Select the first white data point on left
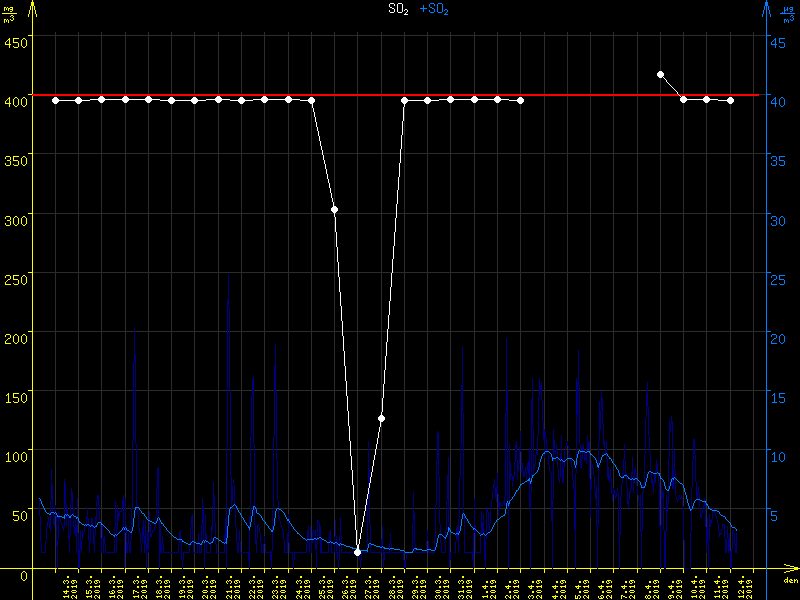The image size is (800, 600). click(x=55, y=100)
